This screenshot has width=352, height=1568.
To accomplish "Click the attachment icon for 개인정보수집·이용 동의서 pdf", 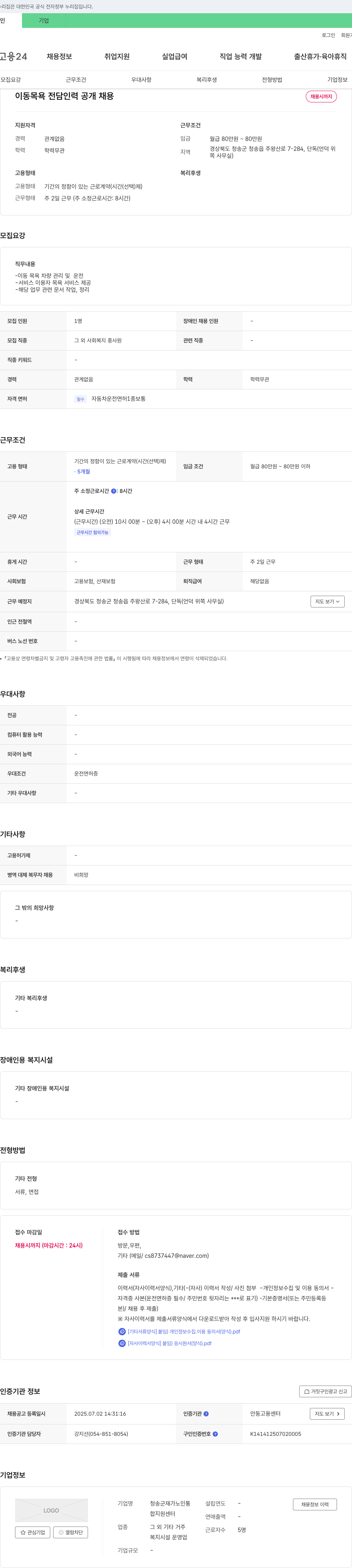I will [x=122, y=1331].
